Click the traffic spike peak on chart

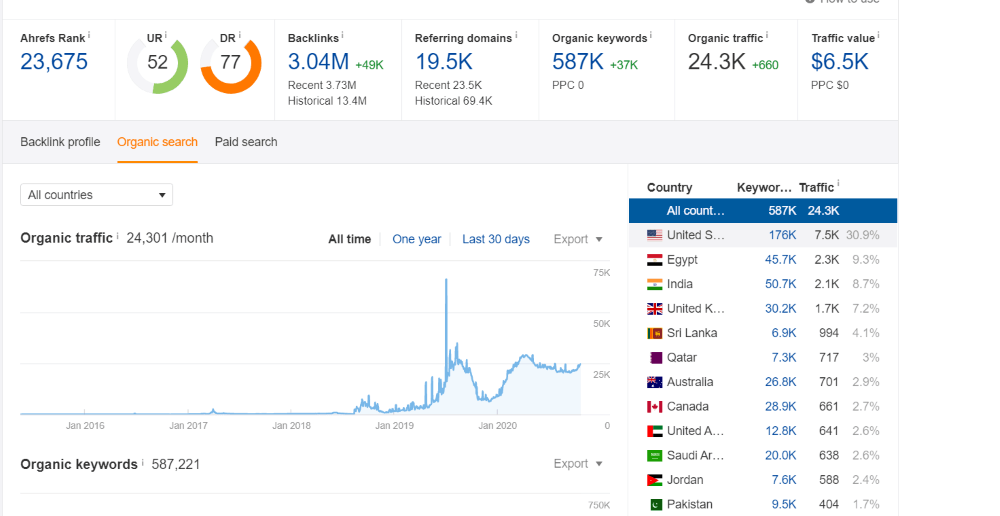click(446, 281)
